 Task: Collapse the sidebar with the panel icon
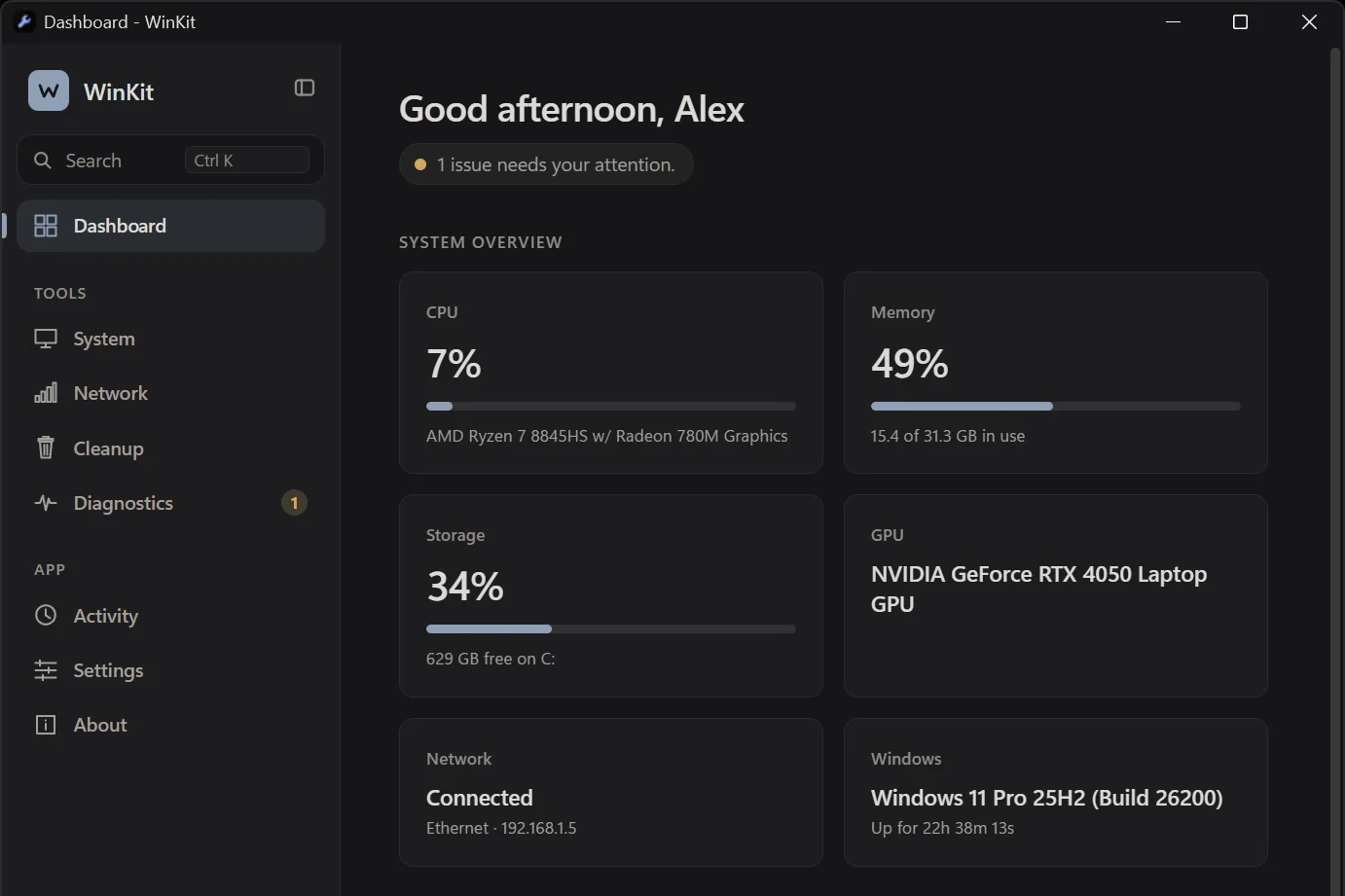coord(305,89)
